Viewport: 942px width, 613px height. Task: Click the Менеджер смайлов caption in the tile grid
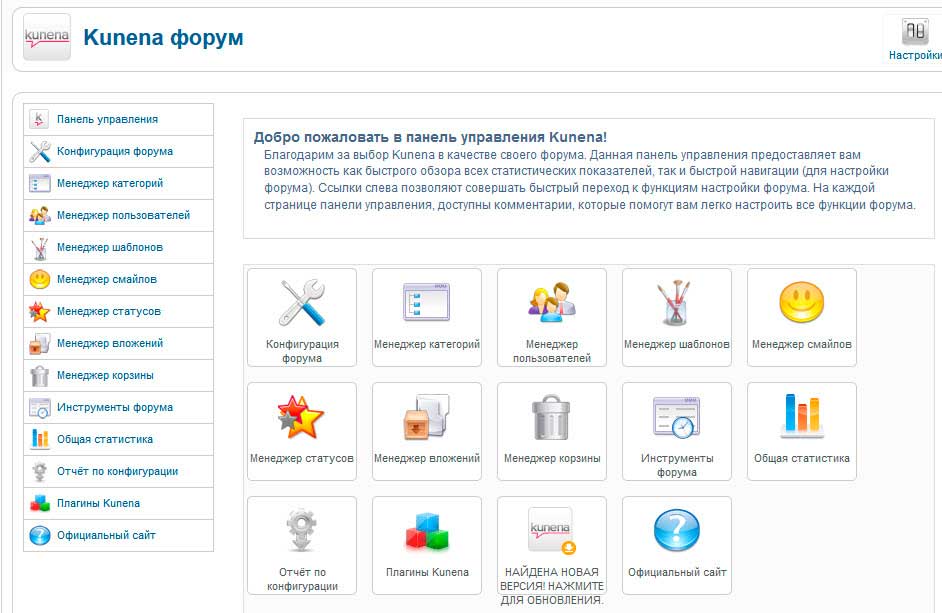pyautogui.click(x=801, y=344)
